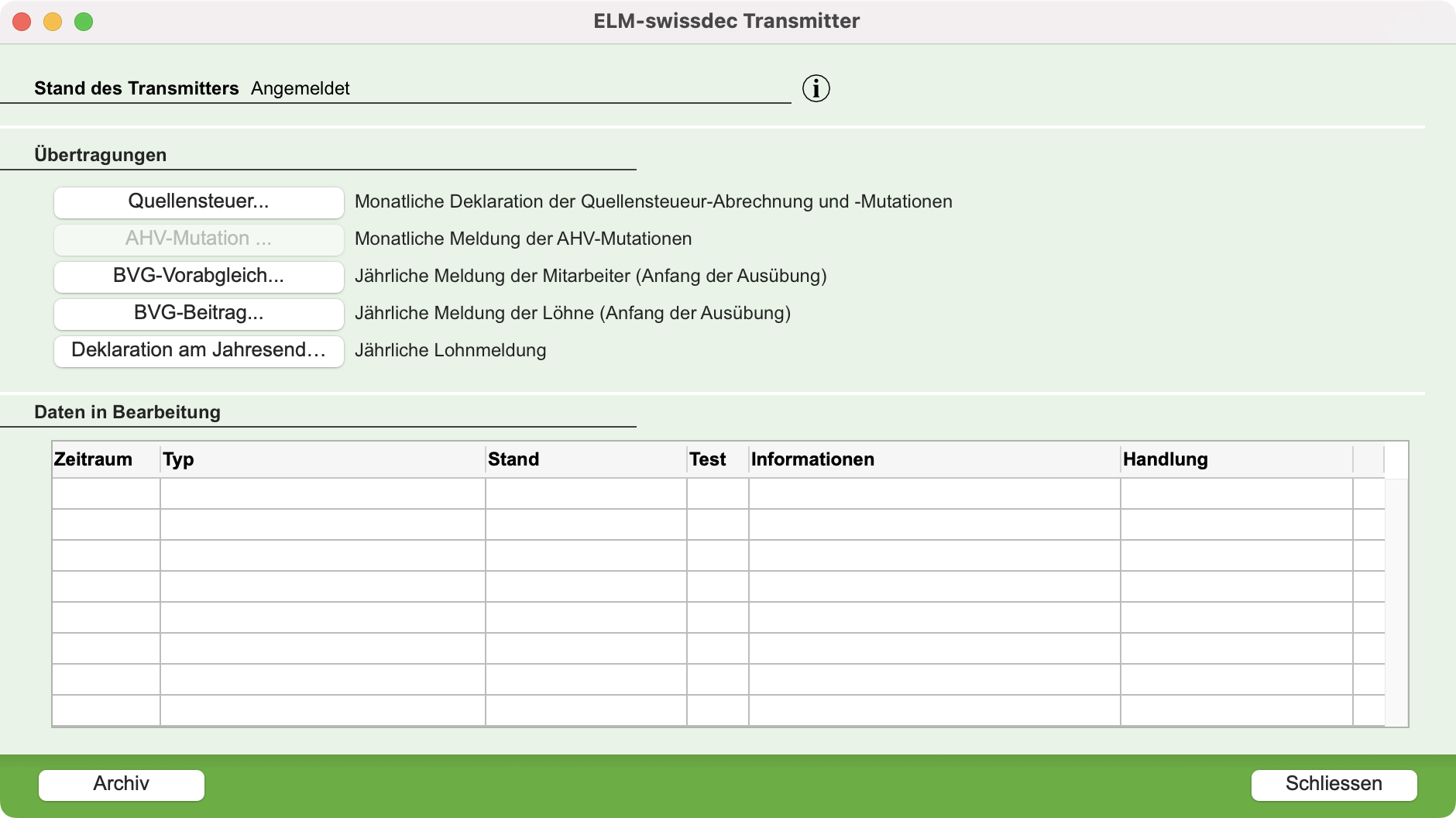Click the 'Monatliche Meldung der AHV-Mutationen' description
This screenshot has width=1456, height=818.
pyautogui.click(x=524, y=239)
